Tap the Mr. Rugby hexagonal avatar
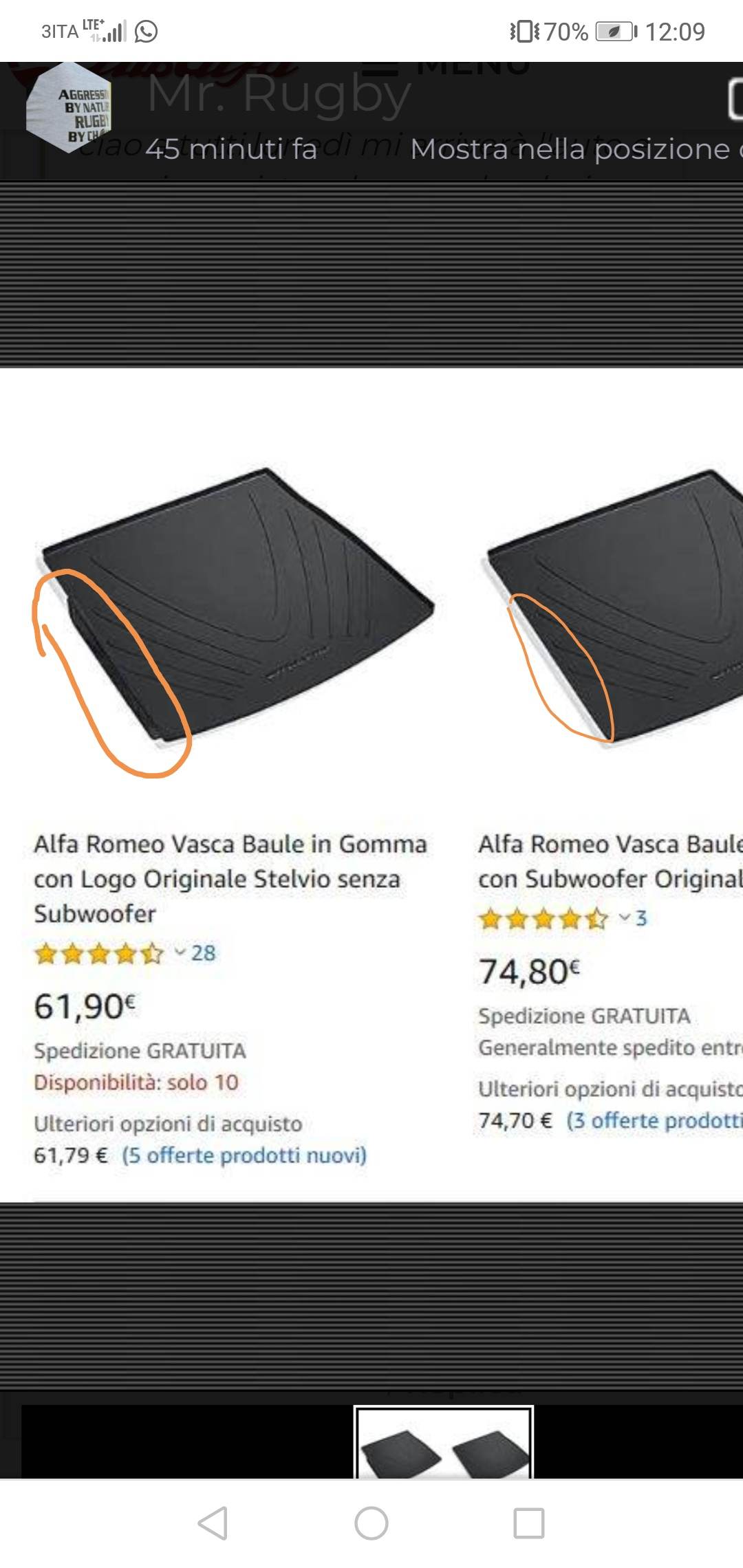 pos(69,108)
